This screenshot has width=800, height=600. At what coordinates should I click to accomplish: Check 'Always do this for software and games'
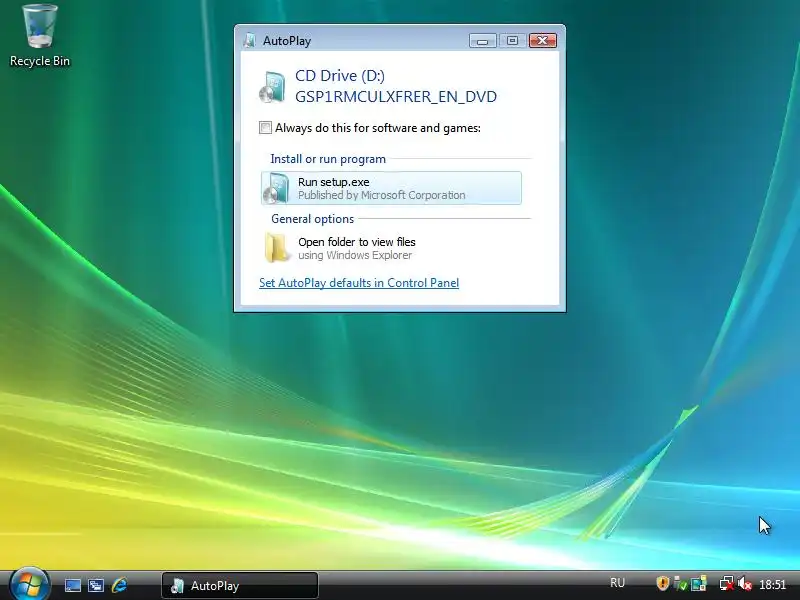click(x=265, y=128)
